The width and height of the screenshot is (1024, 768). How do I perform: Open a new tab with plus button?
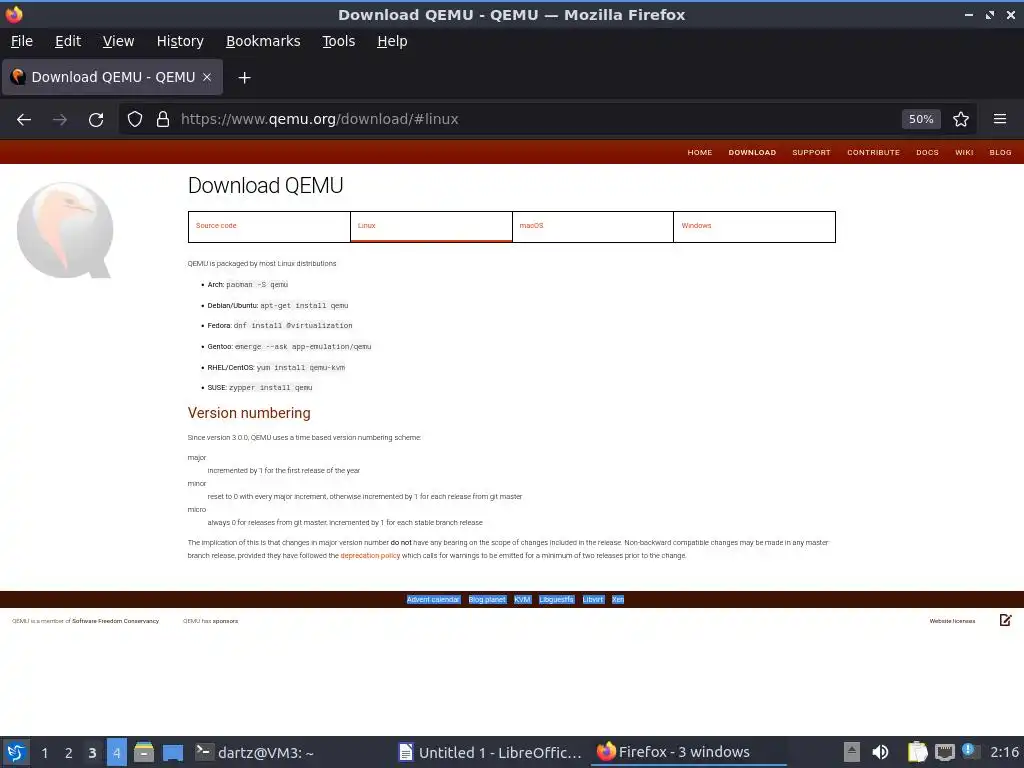coord(244,78)
